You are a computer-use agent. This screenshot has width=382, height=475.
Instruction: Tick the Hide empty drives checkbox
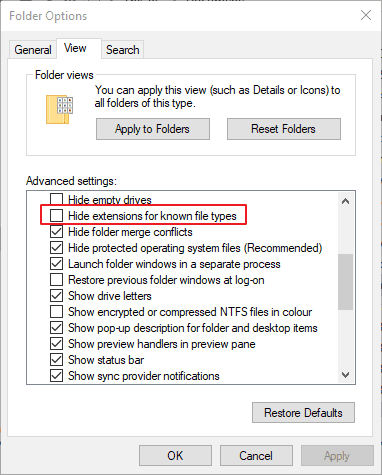click(56, 199)
